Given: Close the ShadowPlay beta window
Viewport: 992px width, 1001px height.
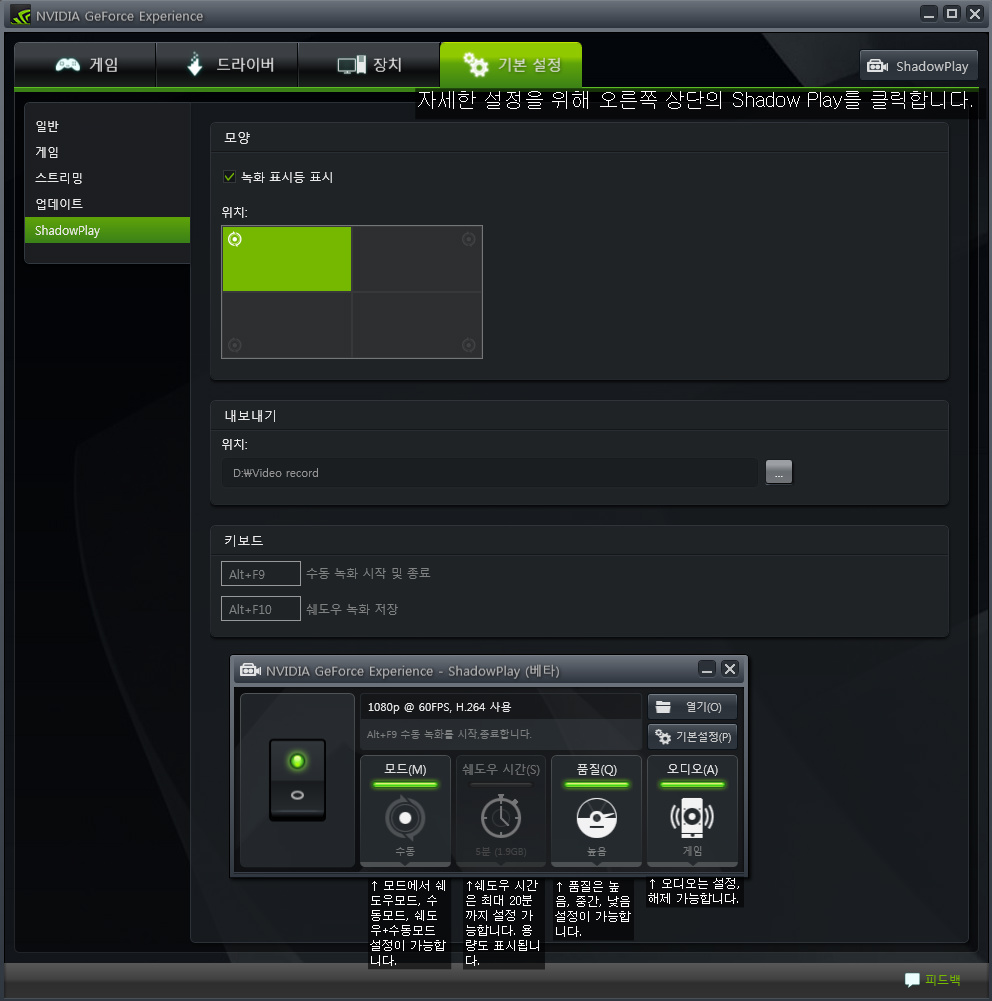Looking at the screenshot, I should 730,668.
